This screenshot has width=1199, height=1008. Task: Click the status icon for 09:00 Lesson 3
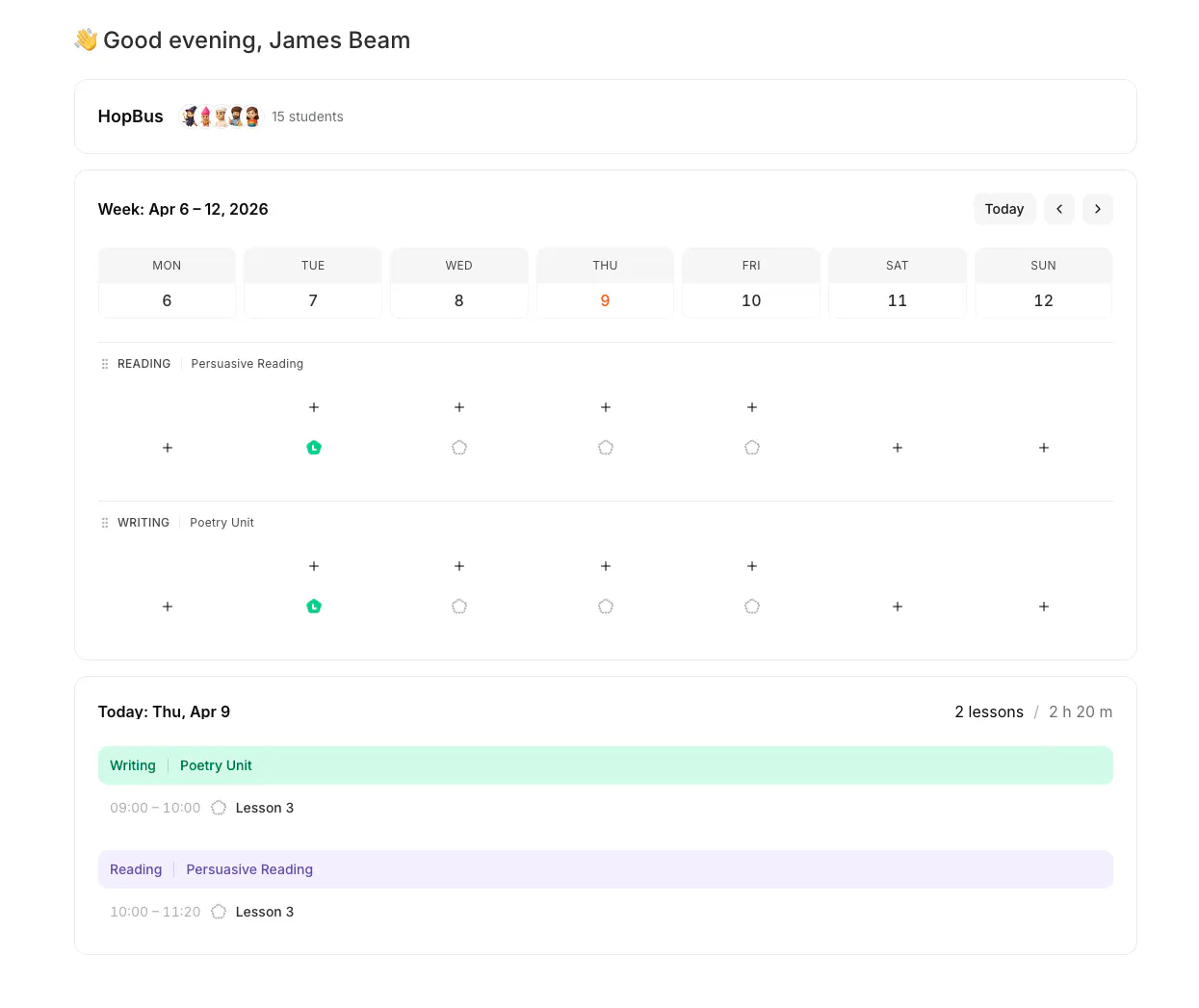(219, 808)
